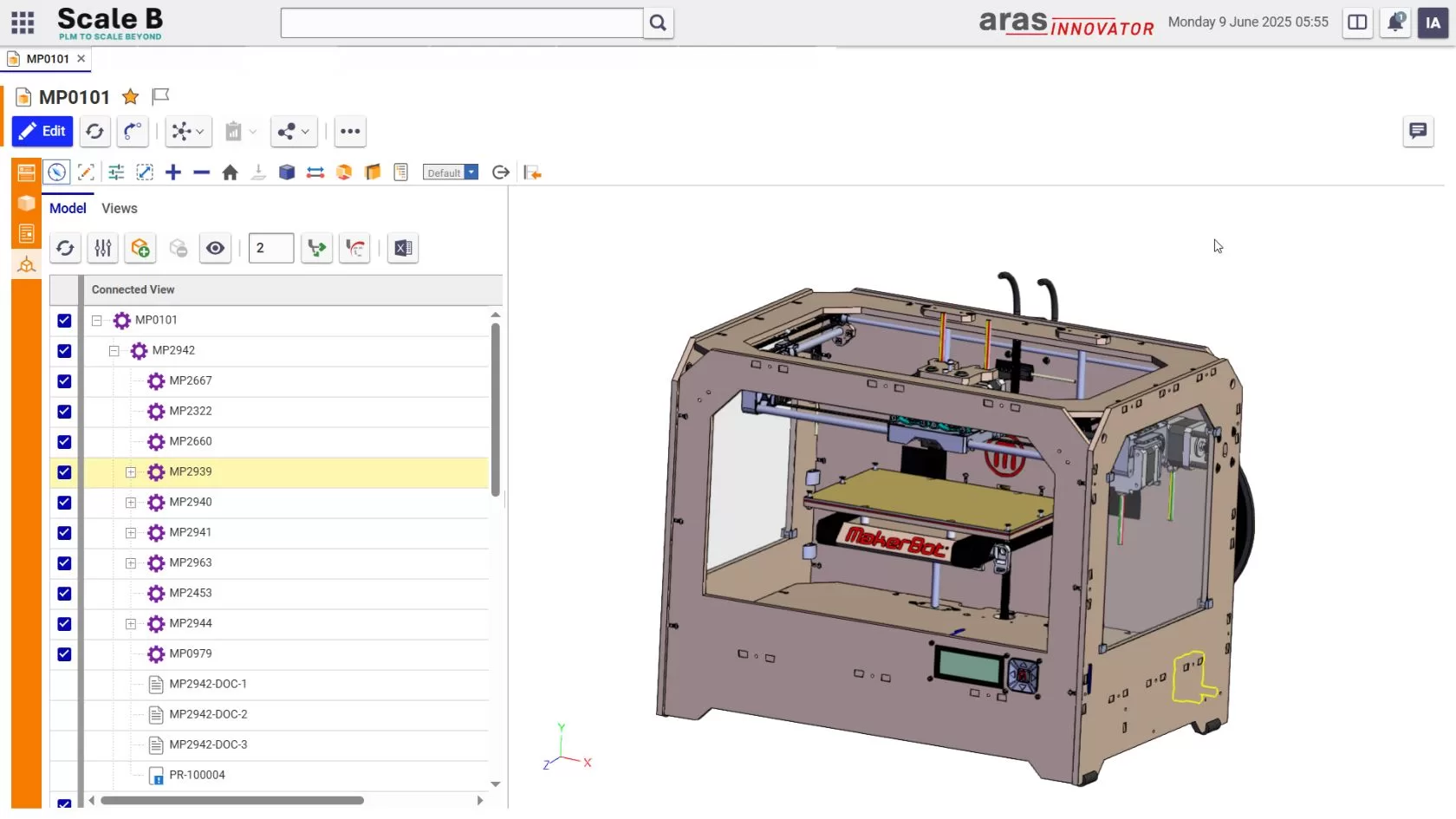Open the filter sliders icon
Viewport: 1456px width, 819px height.
coord(102,248)
